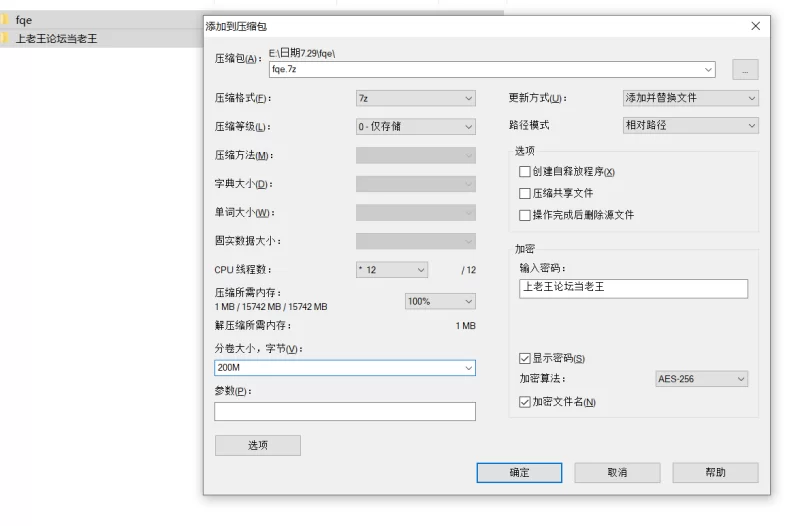Open the 100% memory usage dropdown
800x526 pixels.
pyautogui.click(x=440, y=302)
